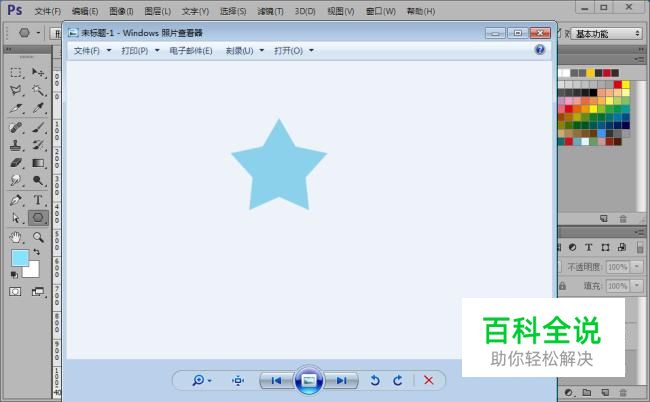The image size is (650, 402).
Task: Open Photo Viewer zoom magnifier control
Action: (201, 380)
